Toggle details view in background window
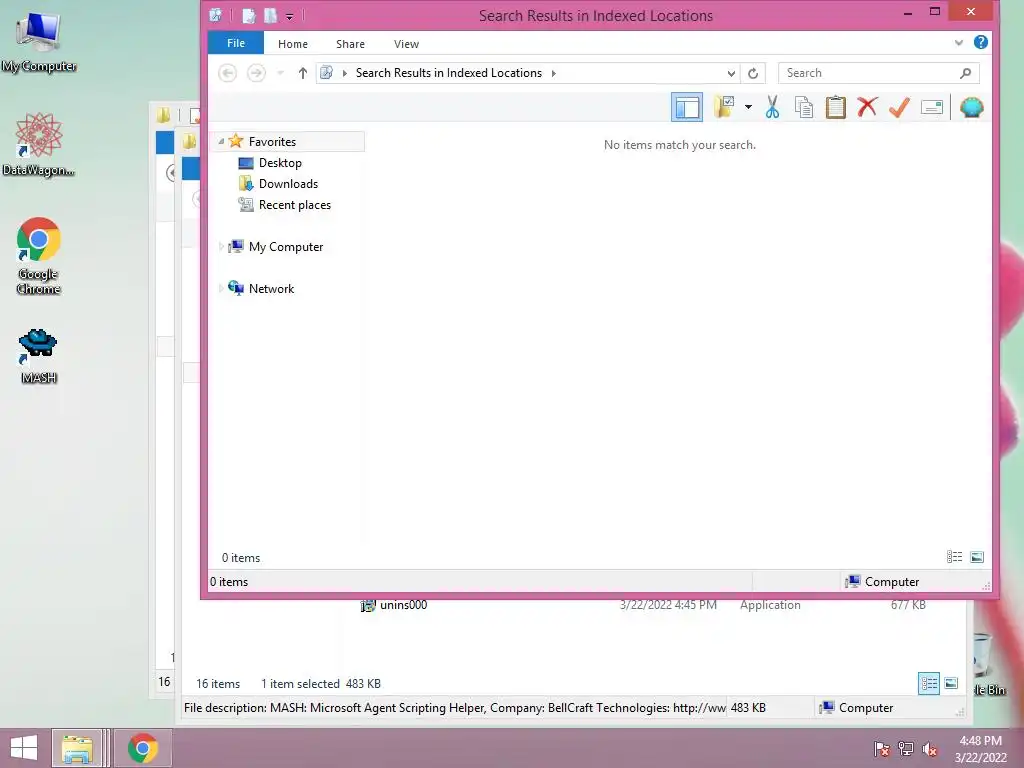Image resolution: width=1024 pixels, height=768 pixels. [x=929, y=684]
